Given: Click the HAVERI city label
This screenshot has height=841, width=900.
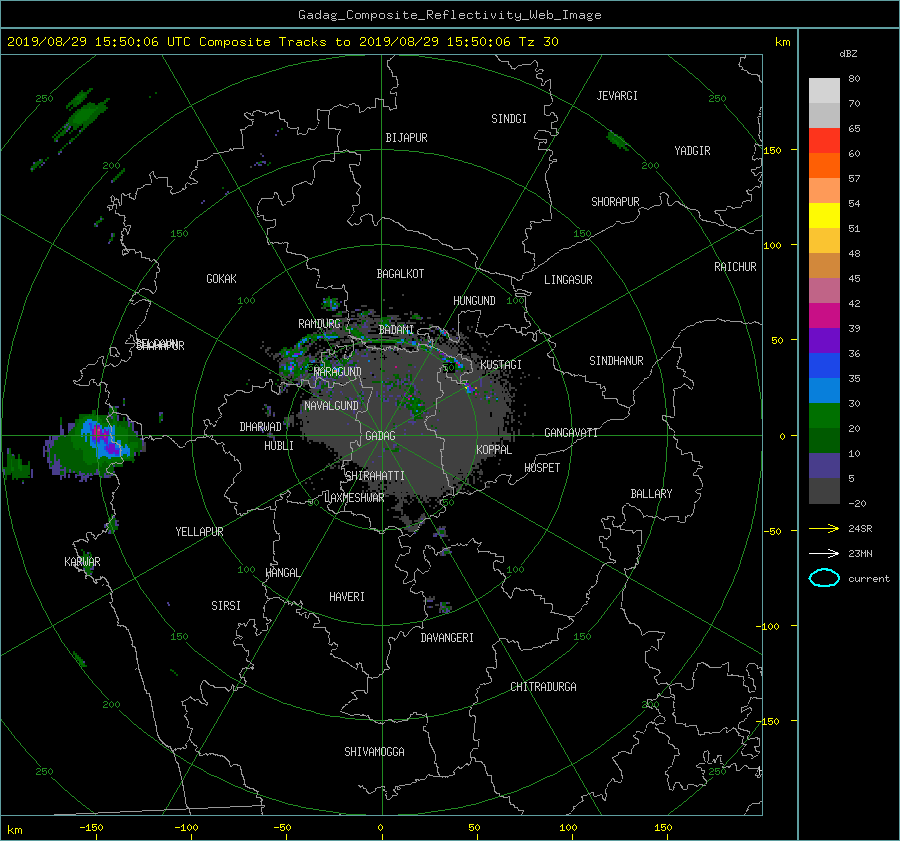Looking at the screenshot, I should [x=347, y=596].
